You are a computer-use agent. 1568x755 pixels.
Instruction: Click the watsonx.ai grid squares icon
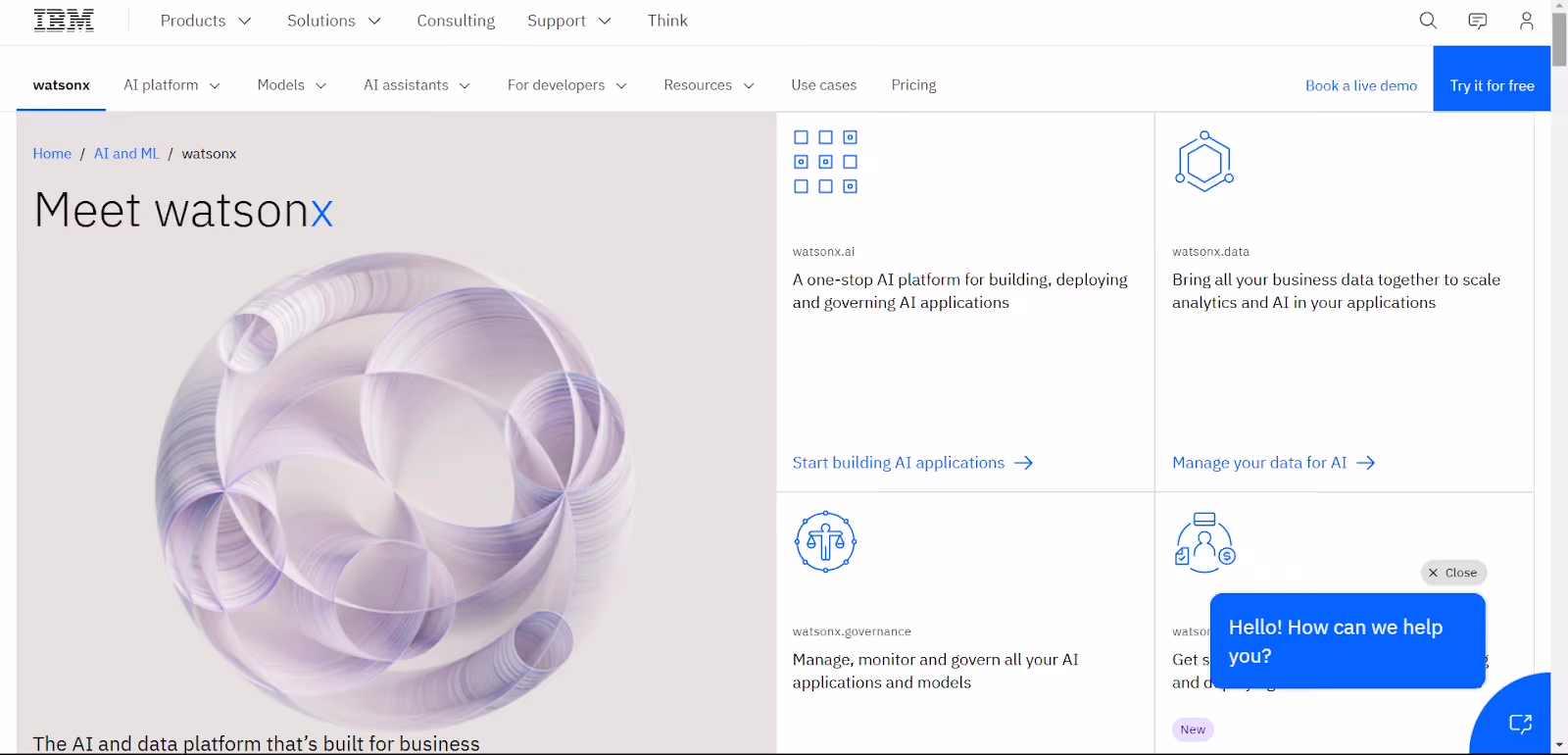[825, 162]
